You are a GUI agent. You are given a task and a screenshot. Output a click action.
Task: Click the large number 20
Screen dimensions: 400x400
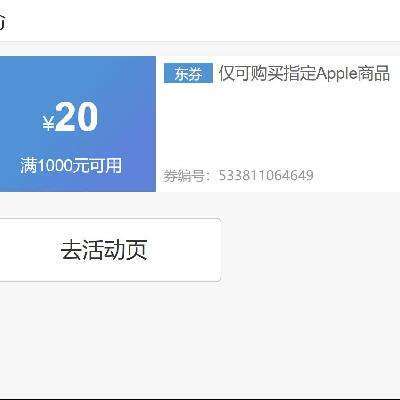[77, 117]
